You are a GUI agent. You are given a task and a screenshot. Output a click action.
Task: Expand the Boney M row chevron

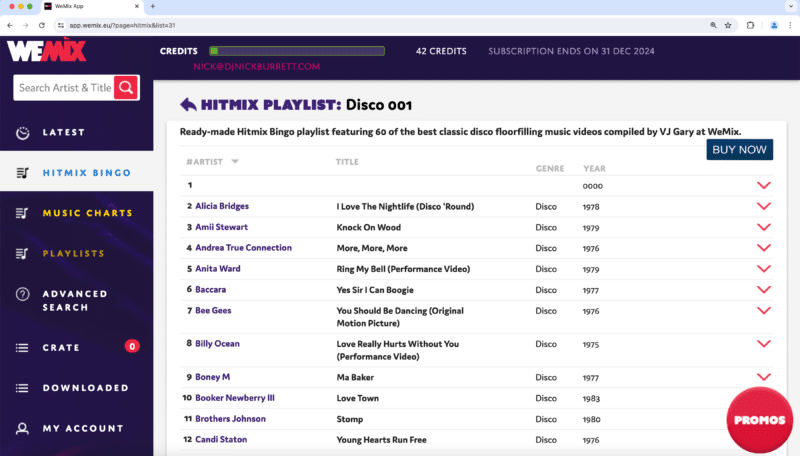pyautogui.click(x=764, y=377)
